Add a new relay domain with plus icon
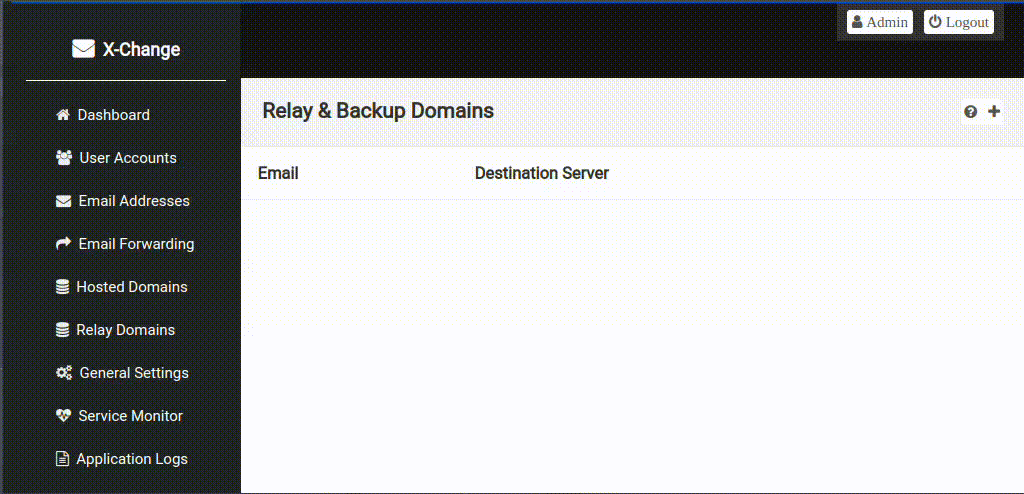The image size is (1024, 494). [x=994, y=112]
